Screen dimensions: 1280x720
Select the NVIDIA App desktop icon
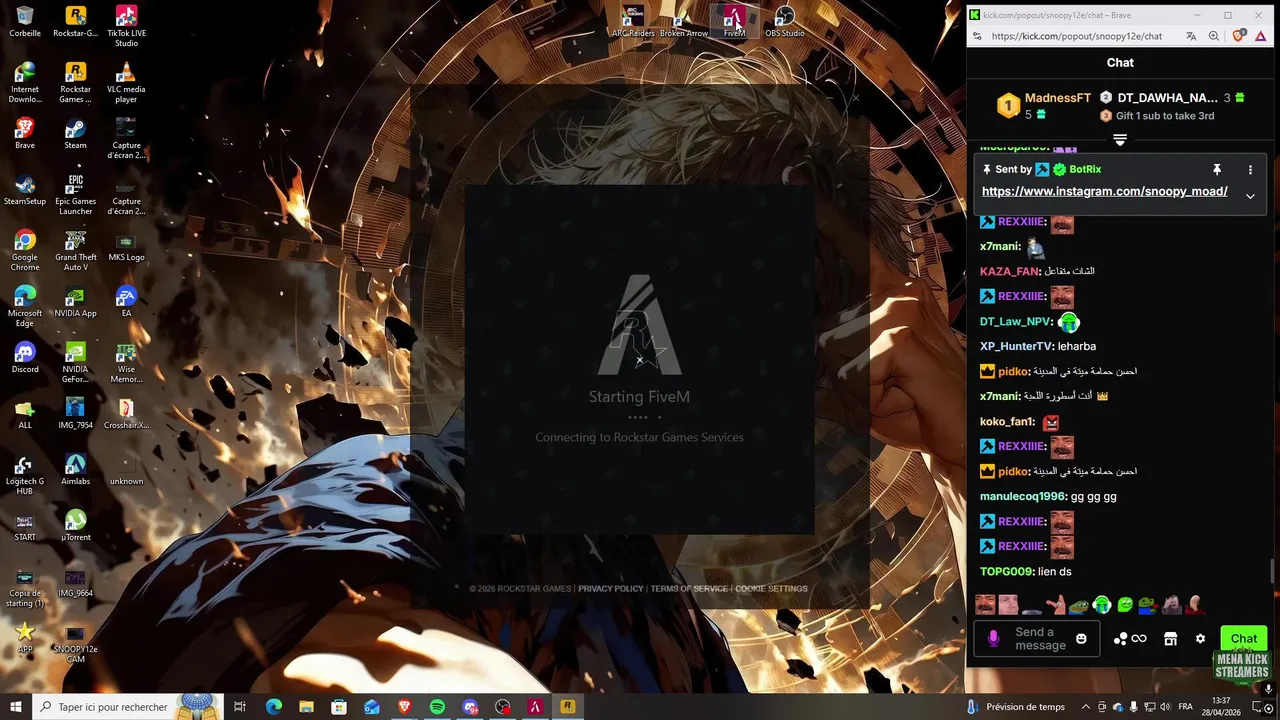(x=75, y=302)
